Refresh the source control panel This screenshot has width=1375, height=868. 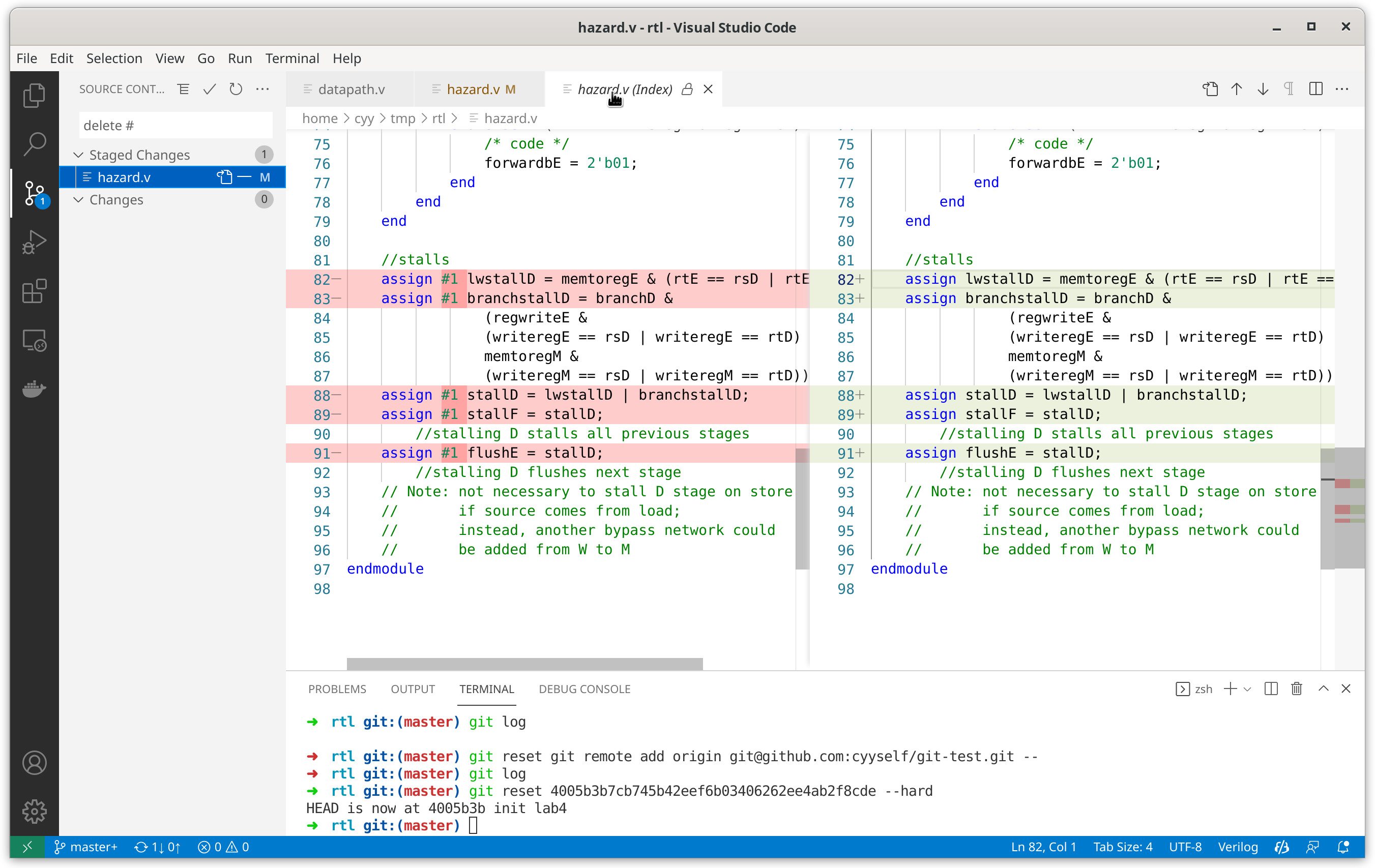click(235, 89)
